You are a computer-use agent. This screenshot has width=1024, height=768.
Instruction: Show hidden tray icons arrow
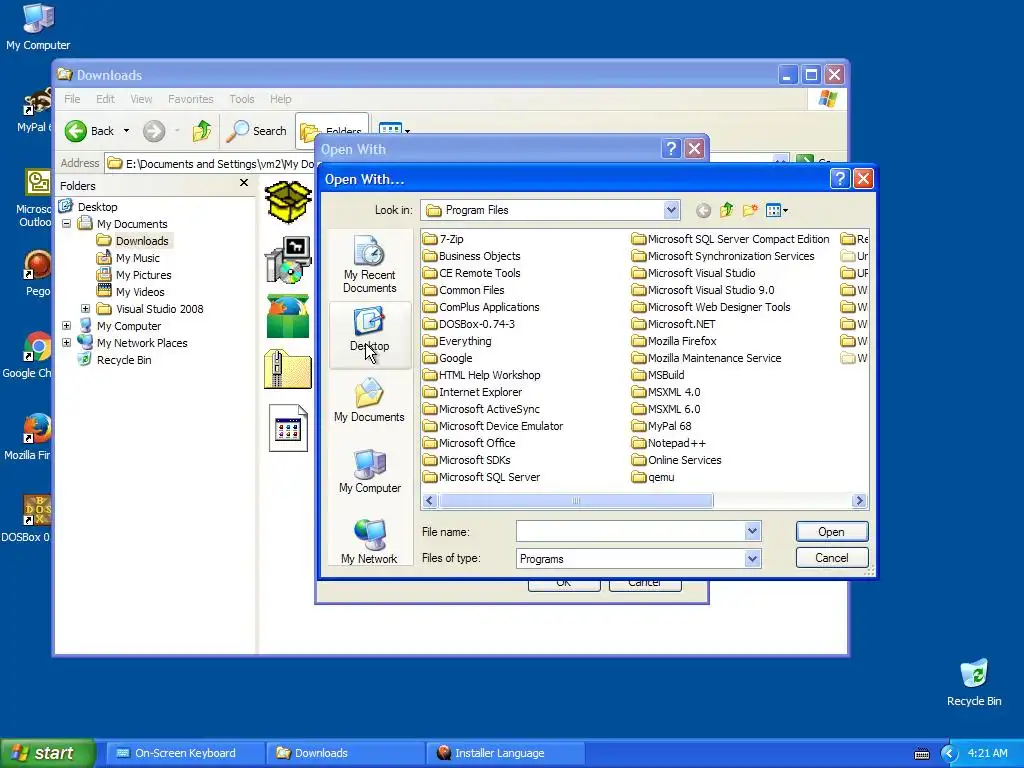click(949, 753)
